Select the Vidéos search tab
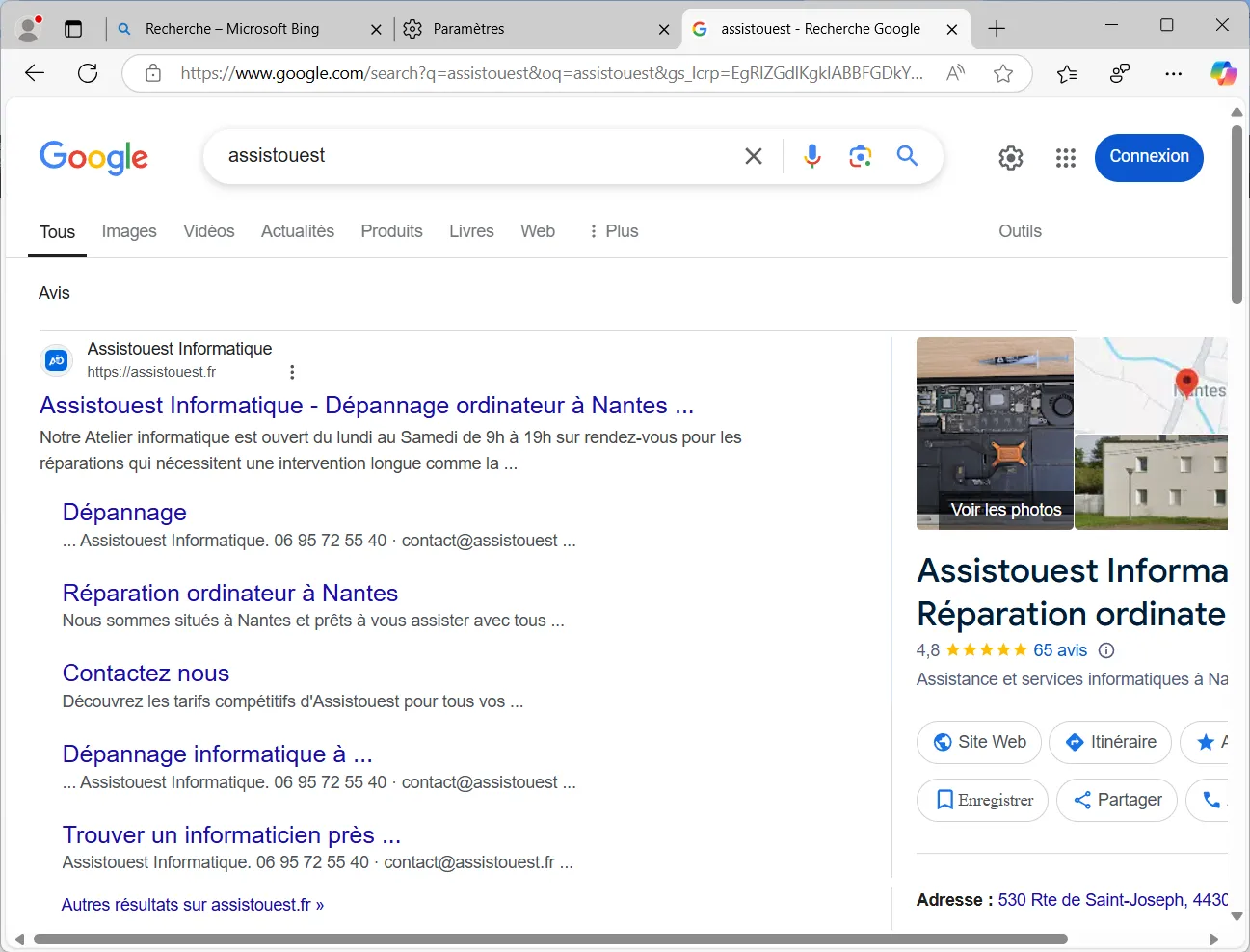 pos(209,231)
